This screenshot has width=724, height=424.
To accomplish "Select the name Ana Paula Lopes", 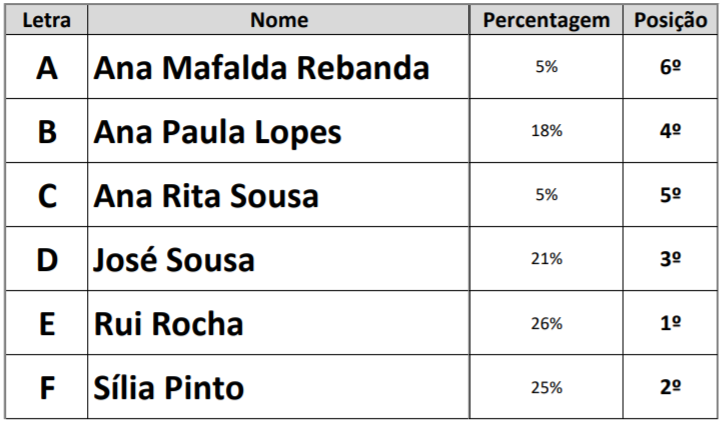I will 217,132.
